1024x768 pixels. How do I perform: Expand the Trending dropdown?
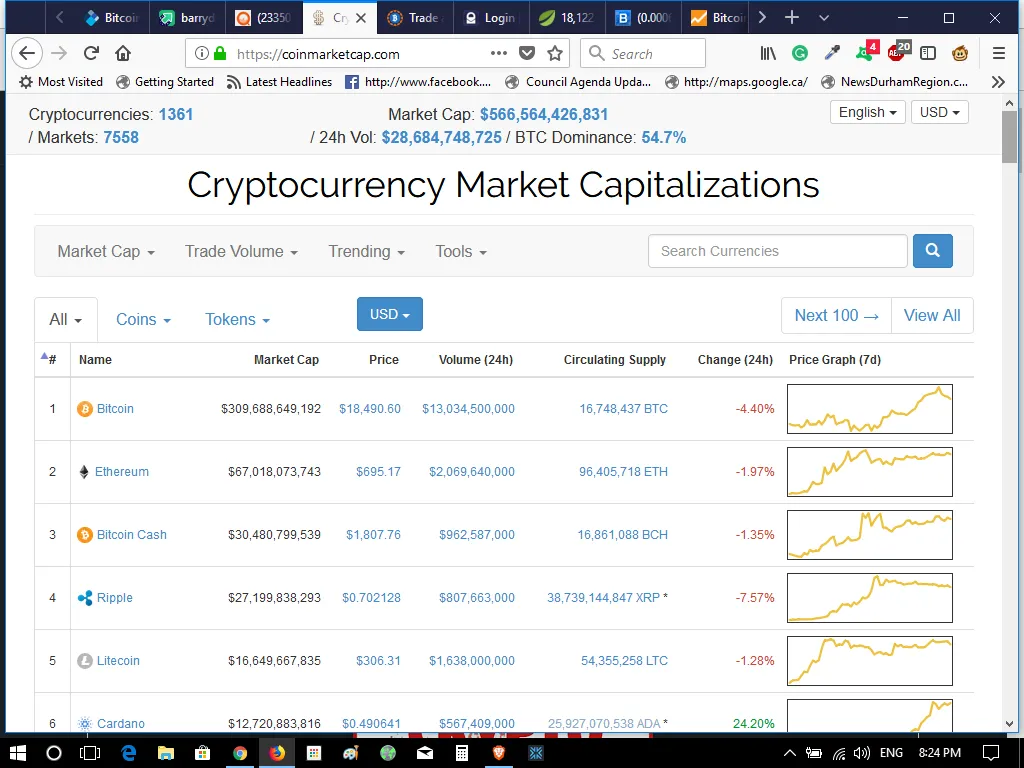(366, 251)
